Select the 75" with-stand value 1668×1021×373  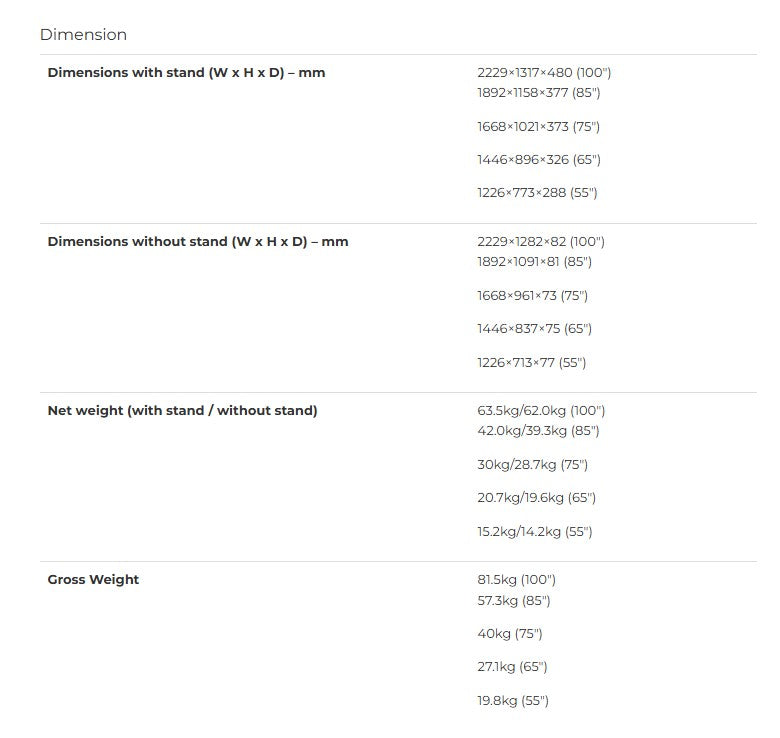point(538,127)
